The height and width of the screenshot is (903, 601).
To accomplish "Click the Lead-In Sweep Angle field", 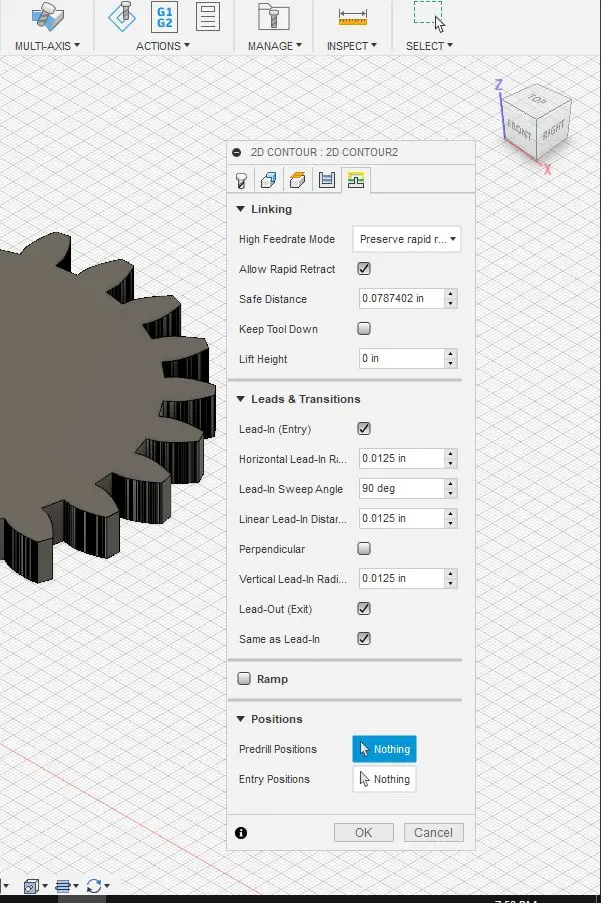I will (401, 488).
